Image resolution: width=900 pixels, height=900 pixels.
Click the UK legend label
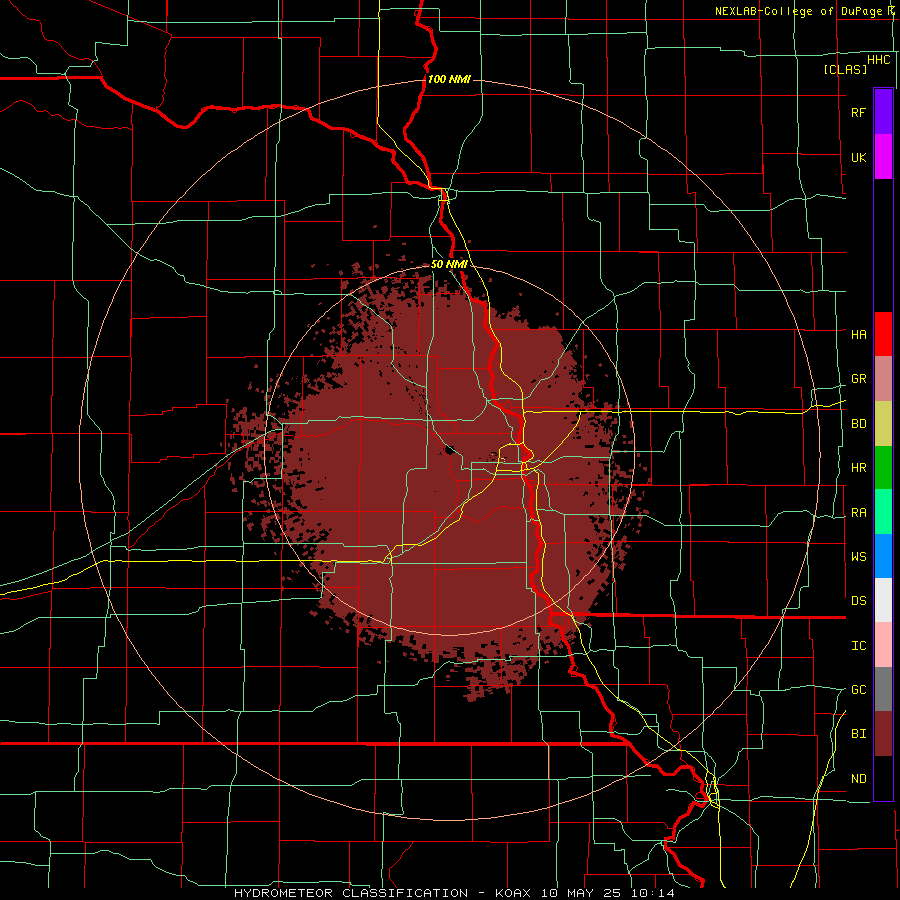[x=858, y=158]
